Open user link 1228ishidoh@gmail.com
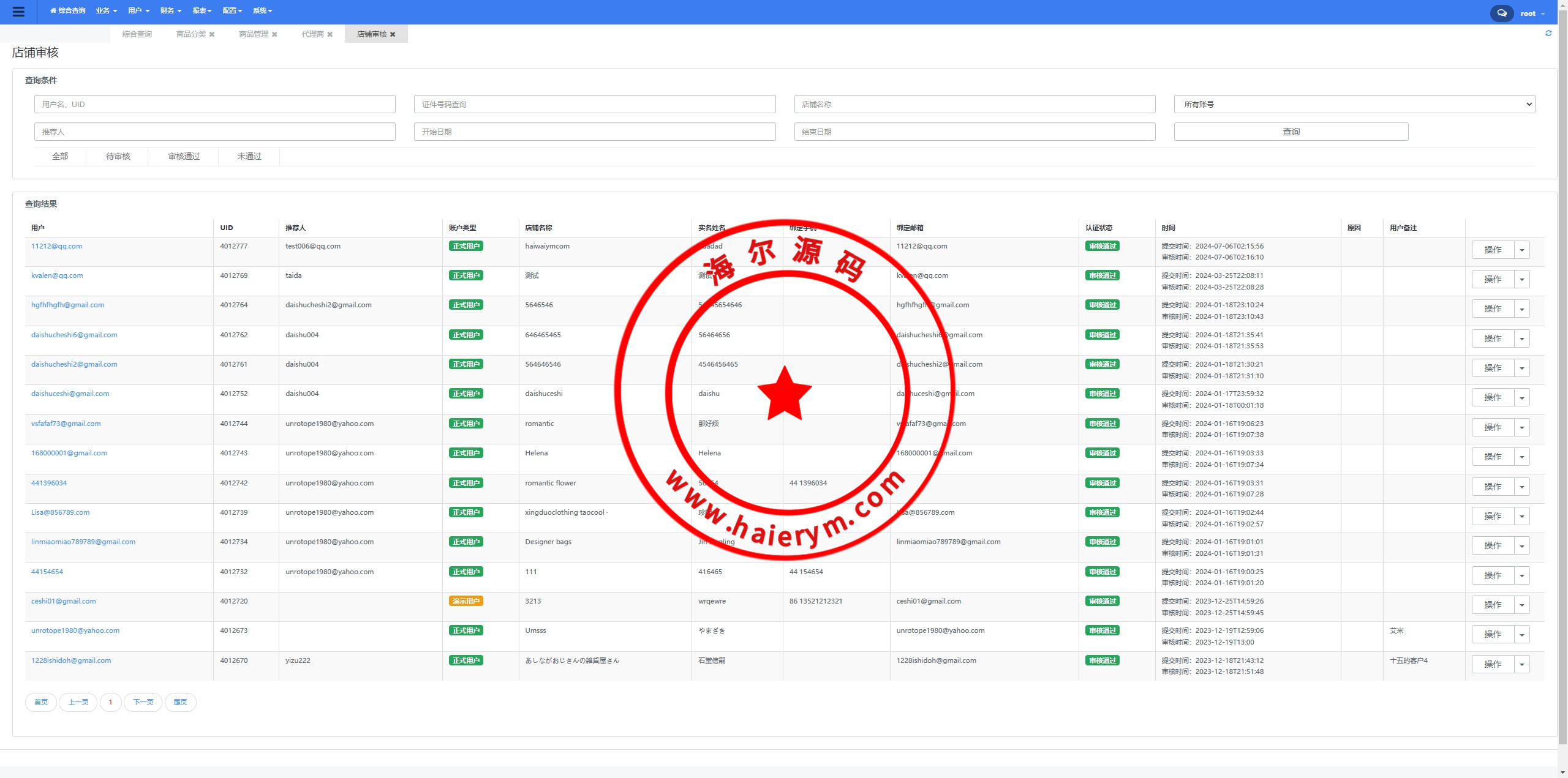 pos(71,660)
